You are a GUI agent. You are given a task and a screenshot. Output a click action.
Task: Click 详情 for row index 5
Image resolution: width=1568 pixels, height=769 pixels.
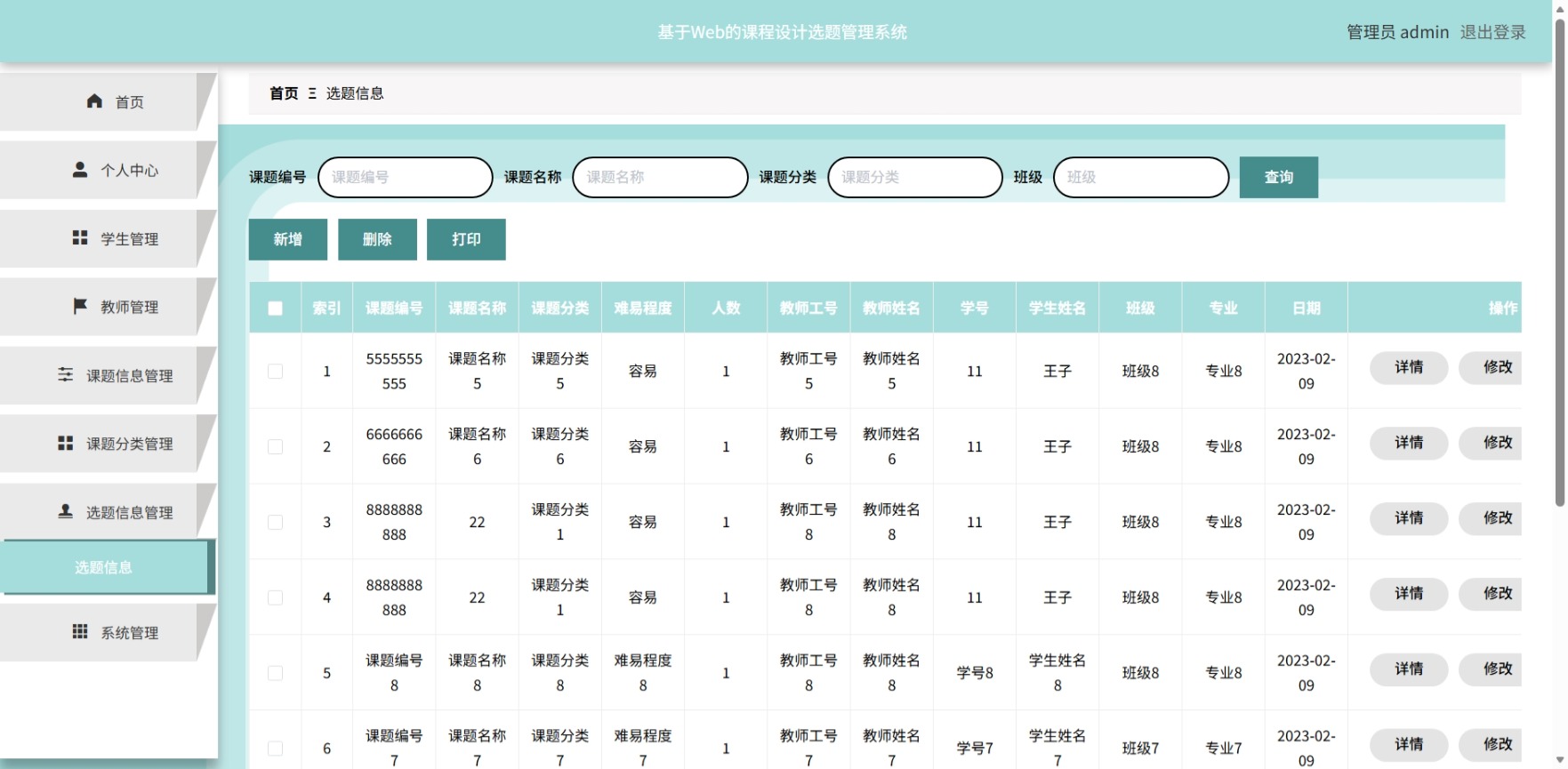coord(1409,669)
